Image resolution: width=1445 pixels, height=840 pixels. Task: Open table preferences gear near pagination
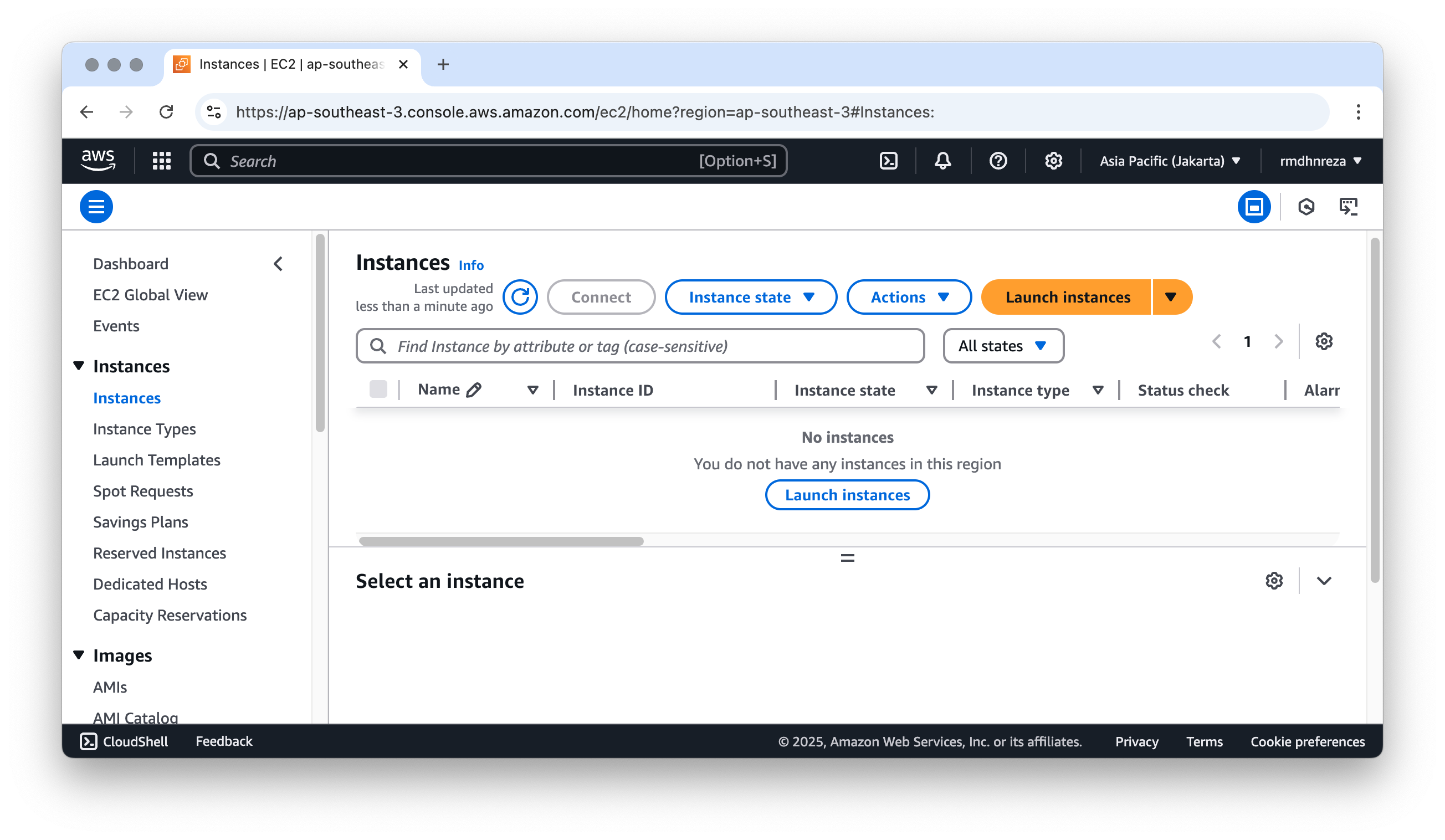1324,342
